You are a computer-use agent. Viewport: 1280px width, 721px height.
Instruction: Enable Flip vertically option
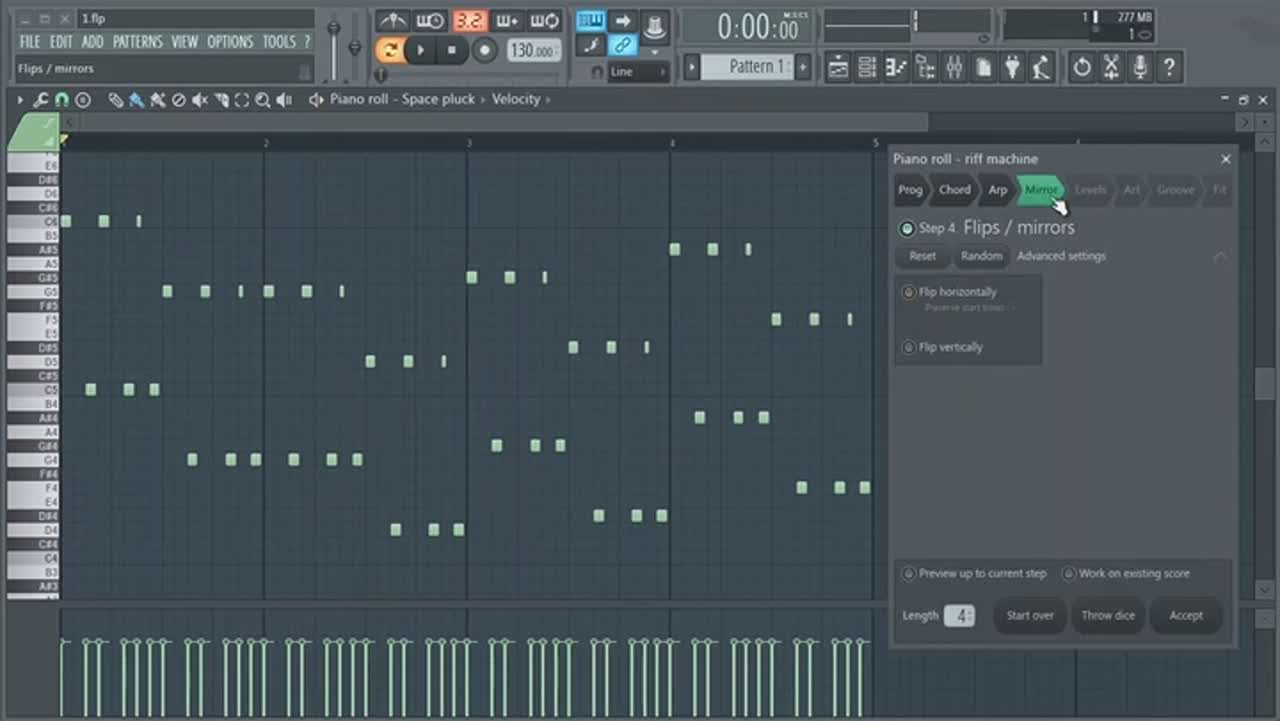tap(908, 347)
